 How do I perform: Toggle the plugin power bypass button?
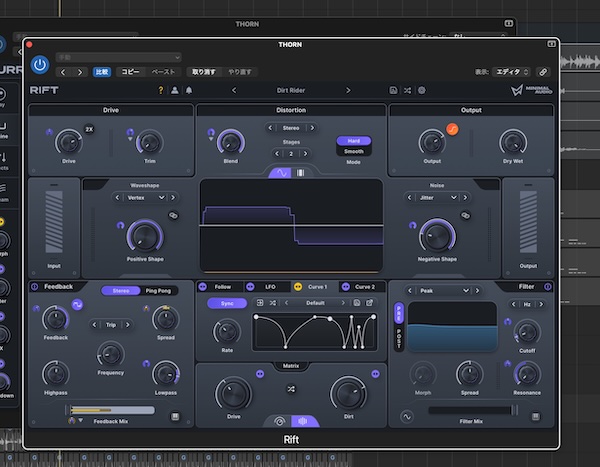(40, 65)
